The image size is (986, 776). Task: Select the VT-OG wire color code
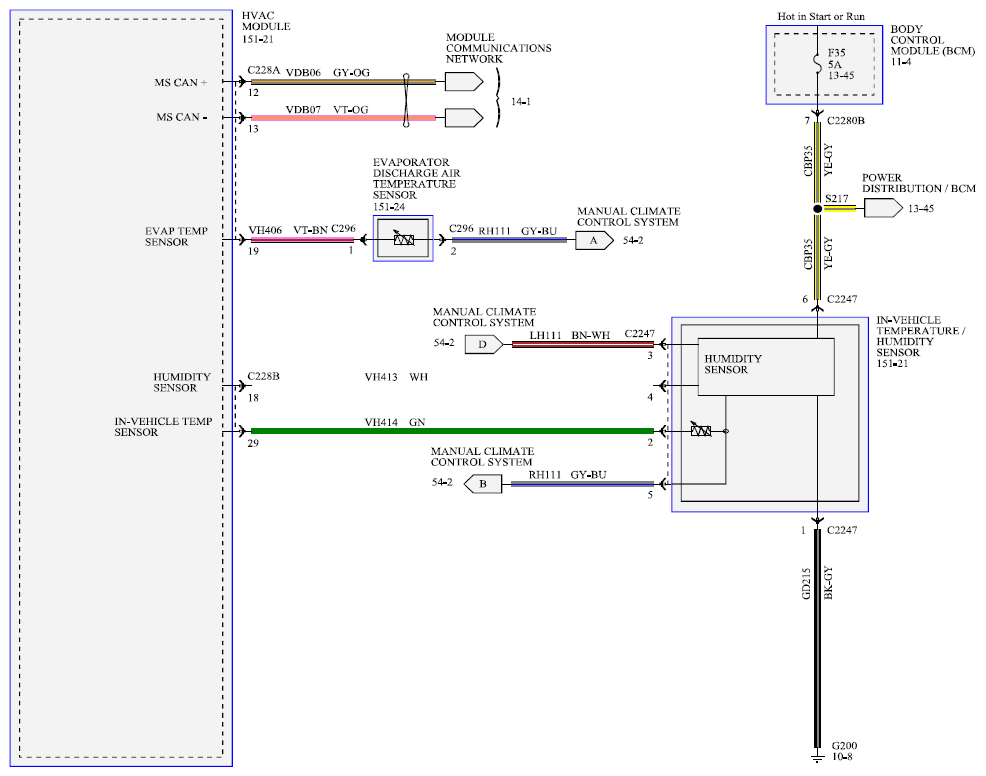[351, 109]
